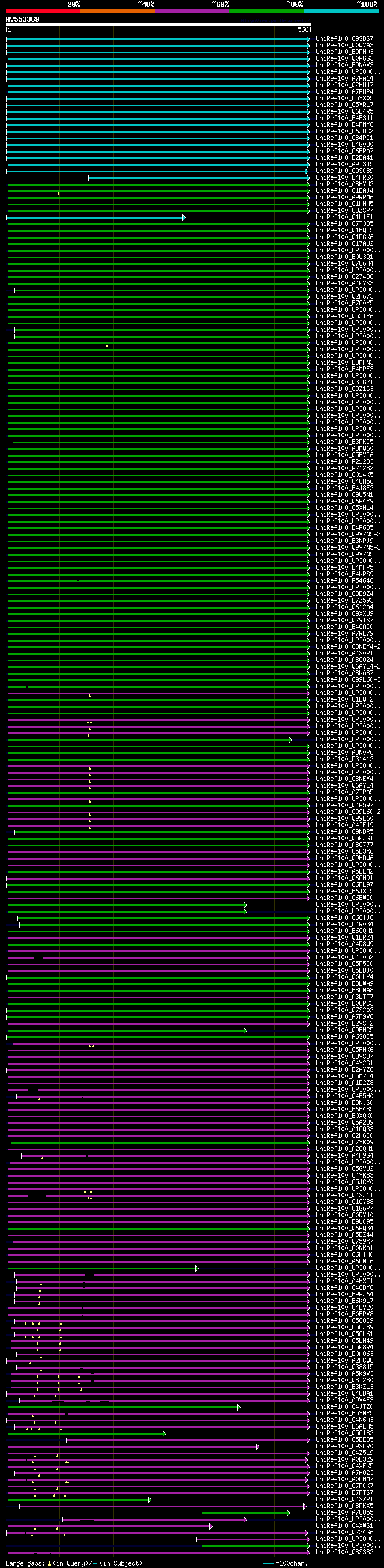Click hit label UniRef100_Q6BWI0
Viewport: 384px width, 1568px height.
(344, 898)
